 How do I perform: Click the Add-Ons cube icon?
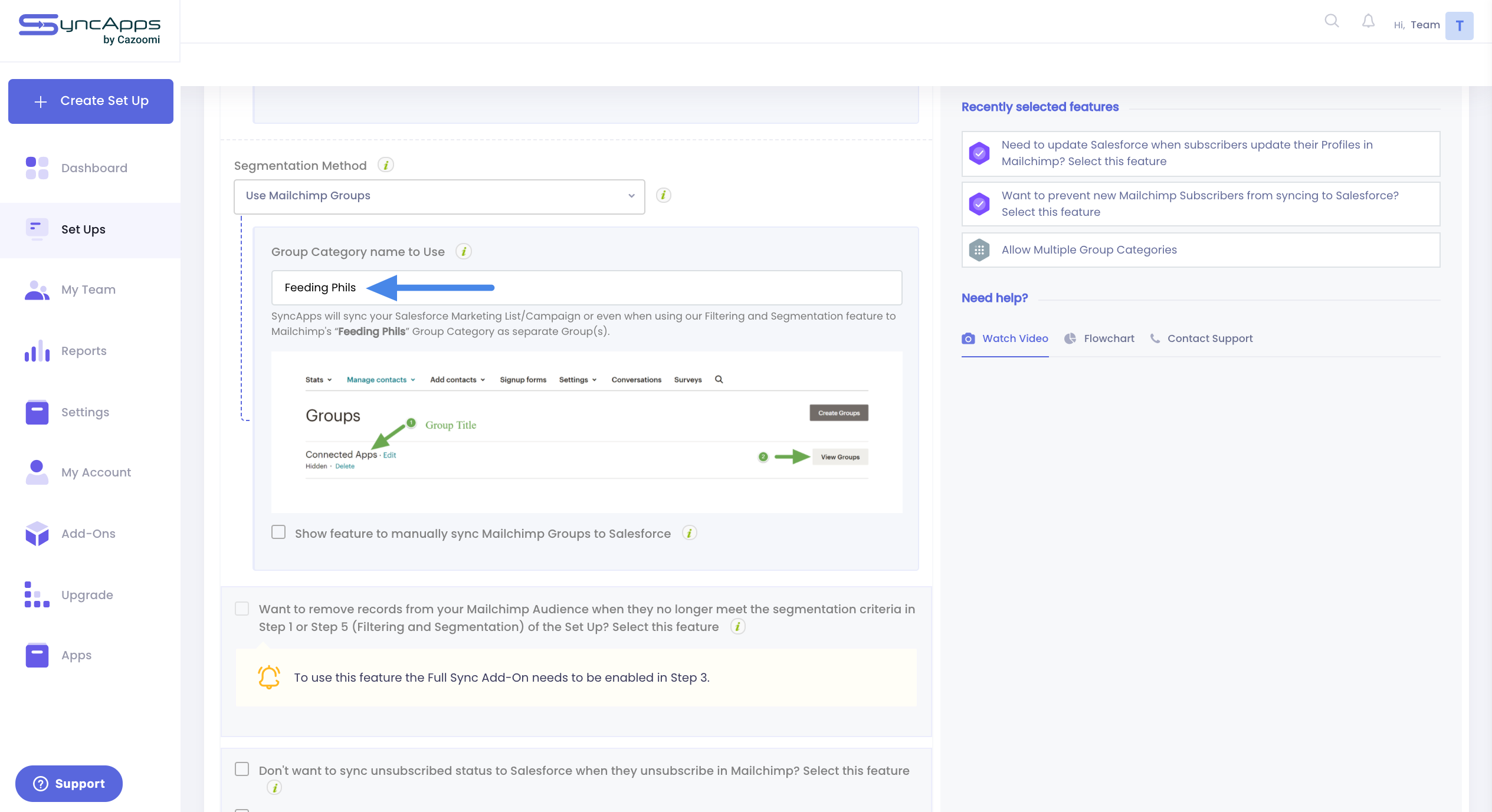[37, 533]
